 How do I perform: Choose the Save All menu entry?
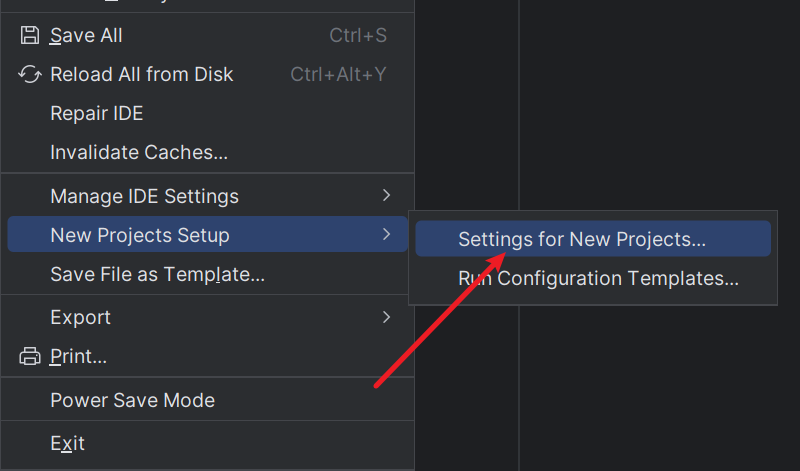pyautogui.click(x=86, y=36)
